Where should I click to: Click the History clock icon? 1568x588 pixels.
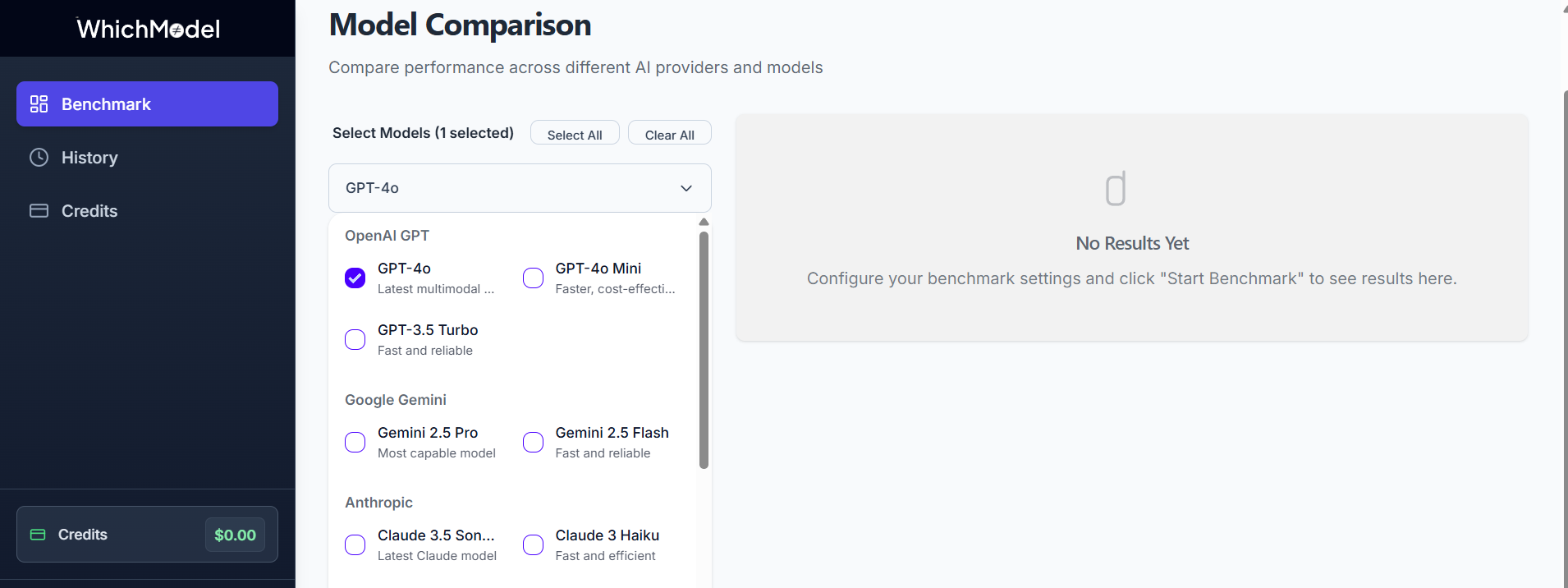[x=39, y=158]
